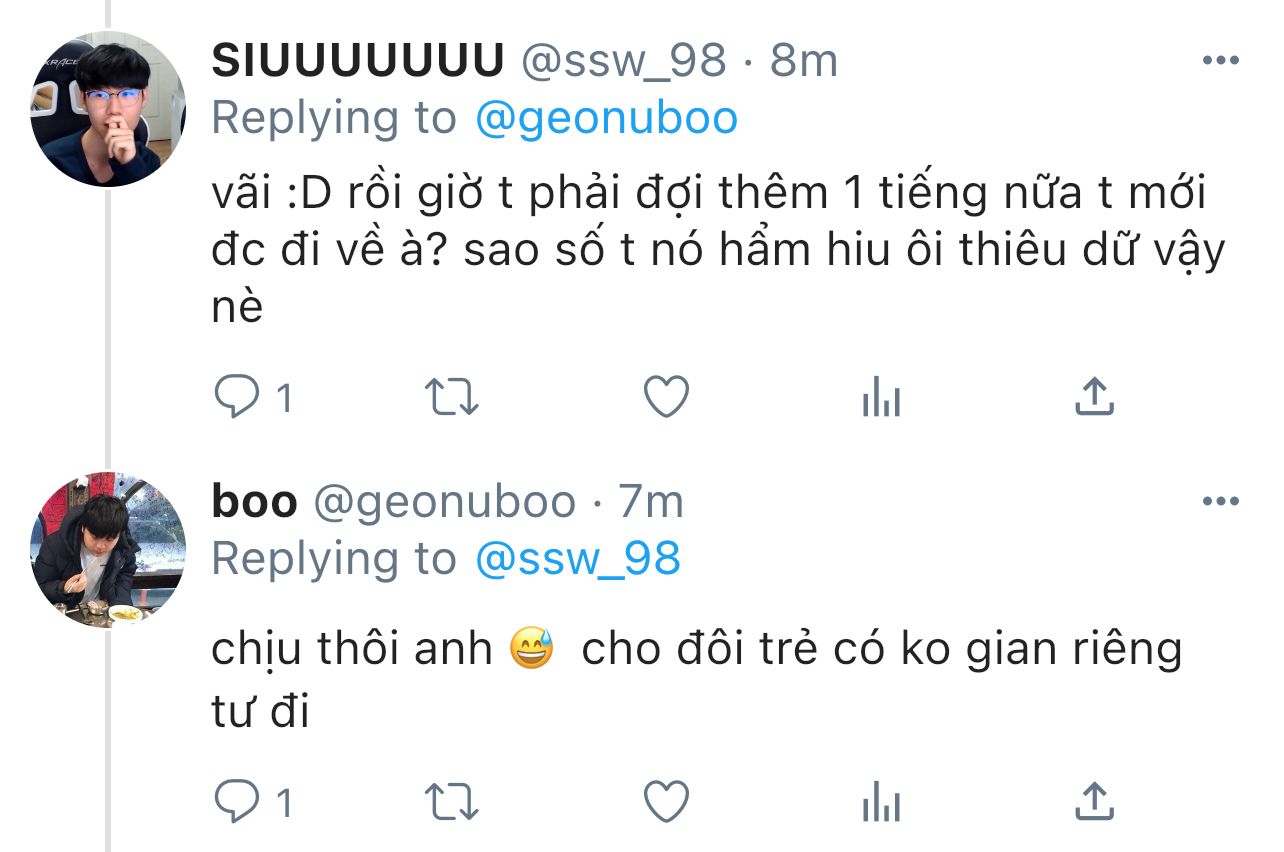View analytics of the ssw_98 tweet
The width and height of the screenshot is (1284, 852).
point(881,399)
